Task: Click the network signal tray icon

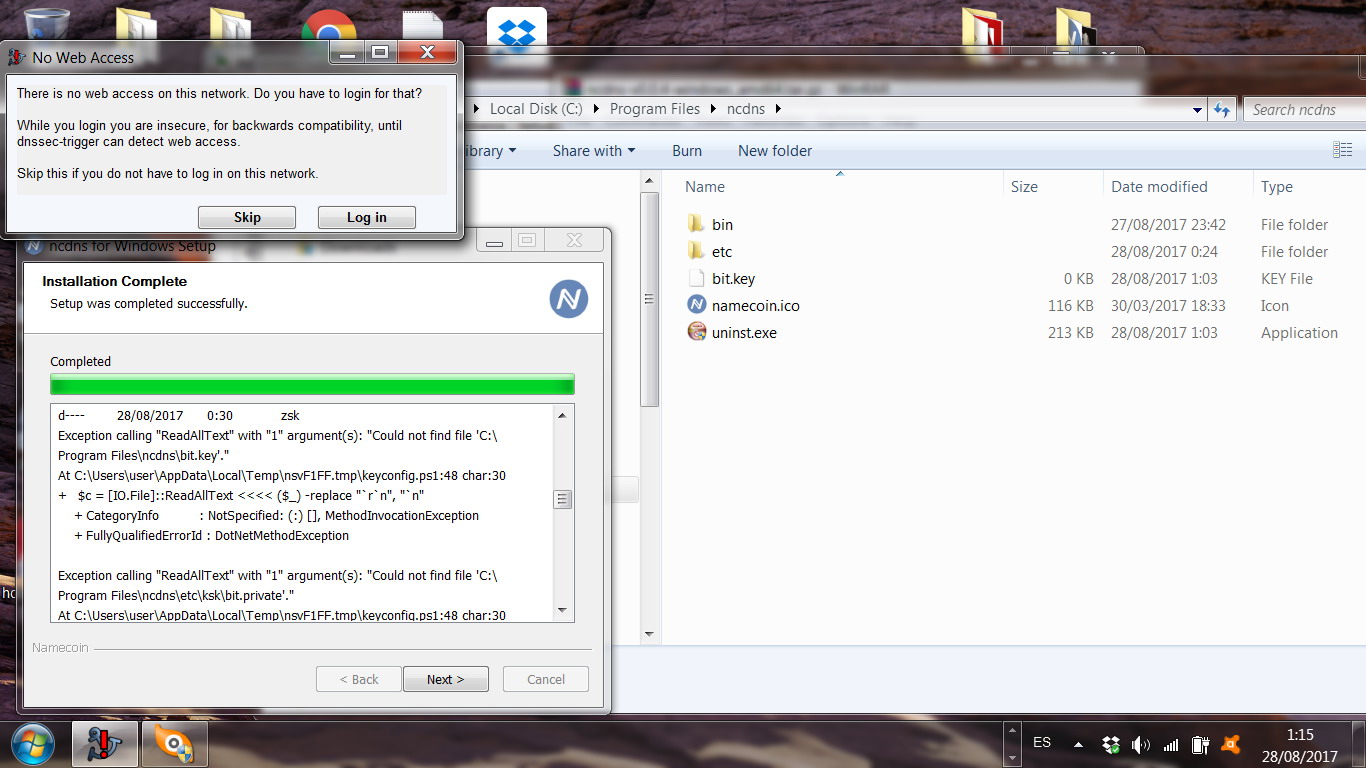Action: [1171, 744]
